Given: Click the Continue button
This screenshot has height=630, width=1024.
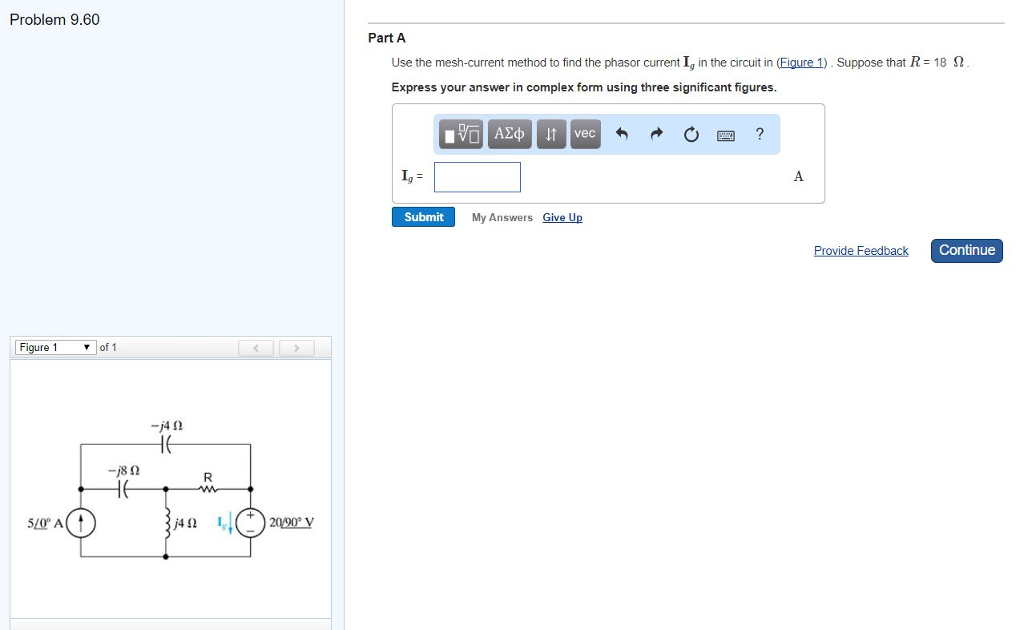Looking at the screenshot, I should point(966,251).
